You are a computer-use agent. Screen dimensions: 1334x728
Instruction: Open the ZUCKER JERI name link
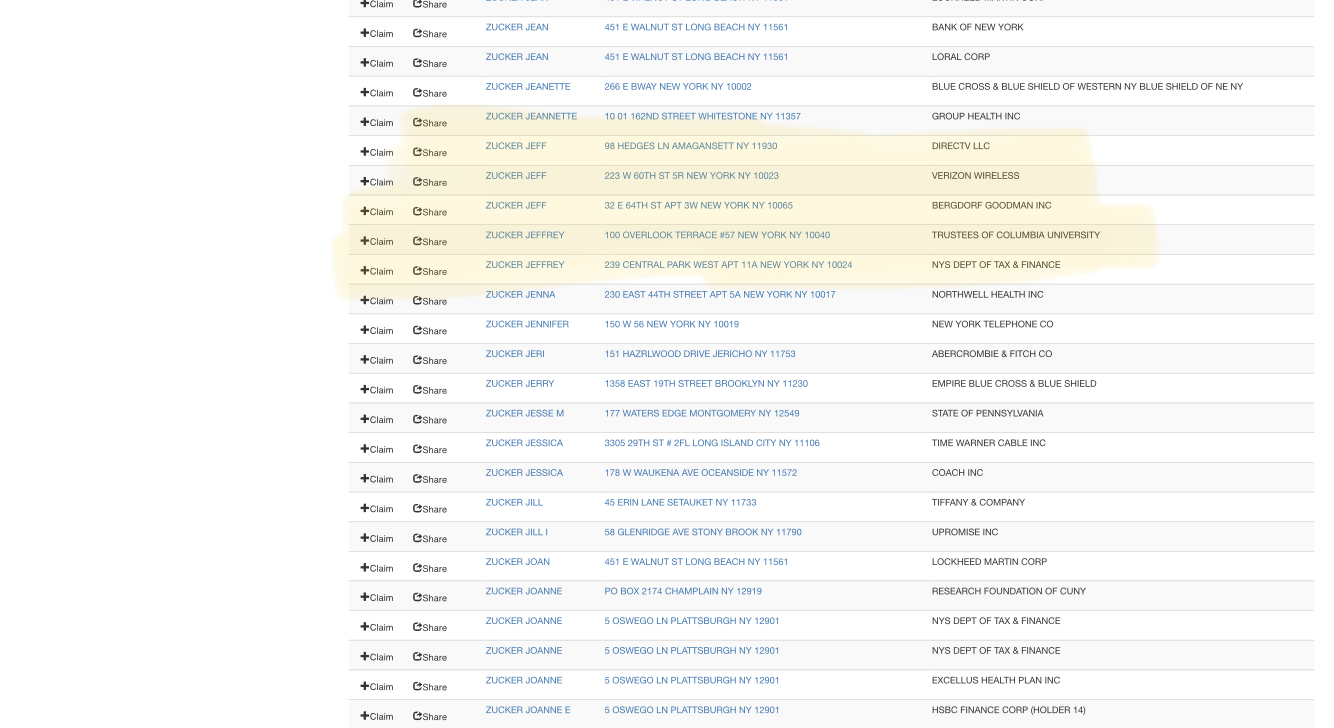pos(515,354)
